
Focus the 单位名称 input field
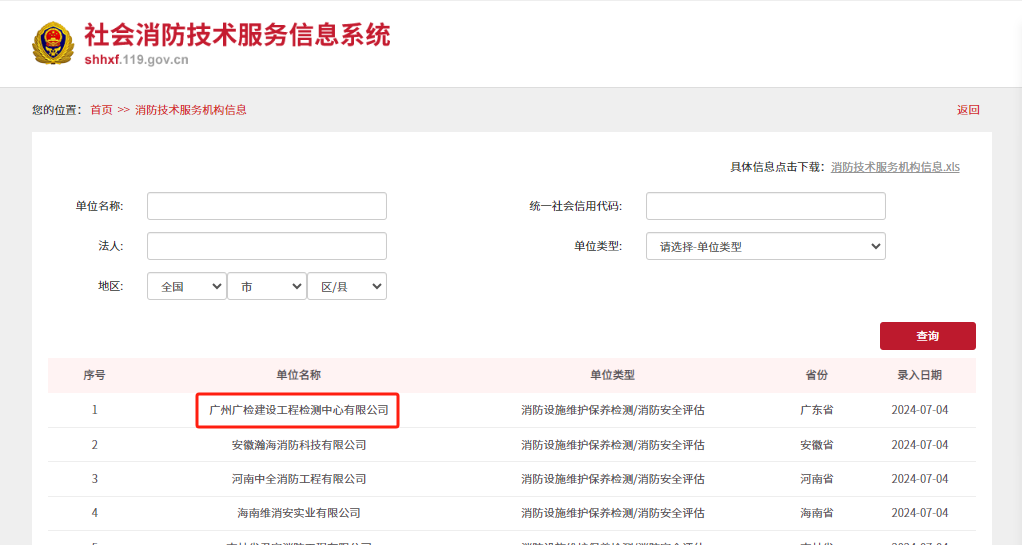266,206
